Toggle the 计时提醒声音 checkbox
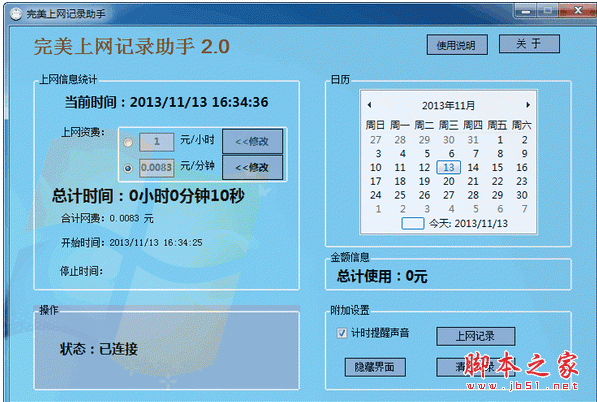 click(342, 333)
